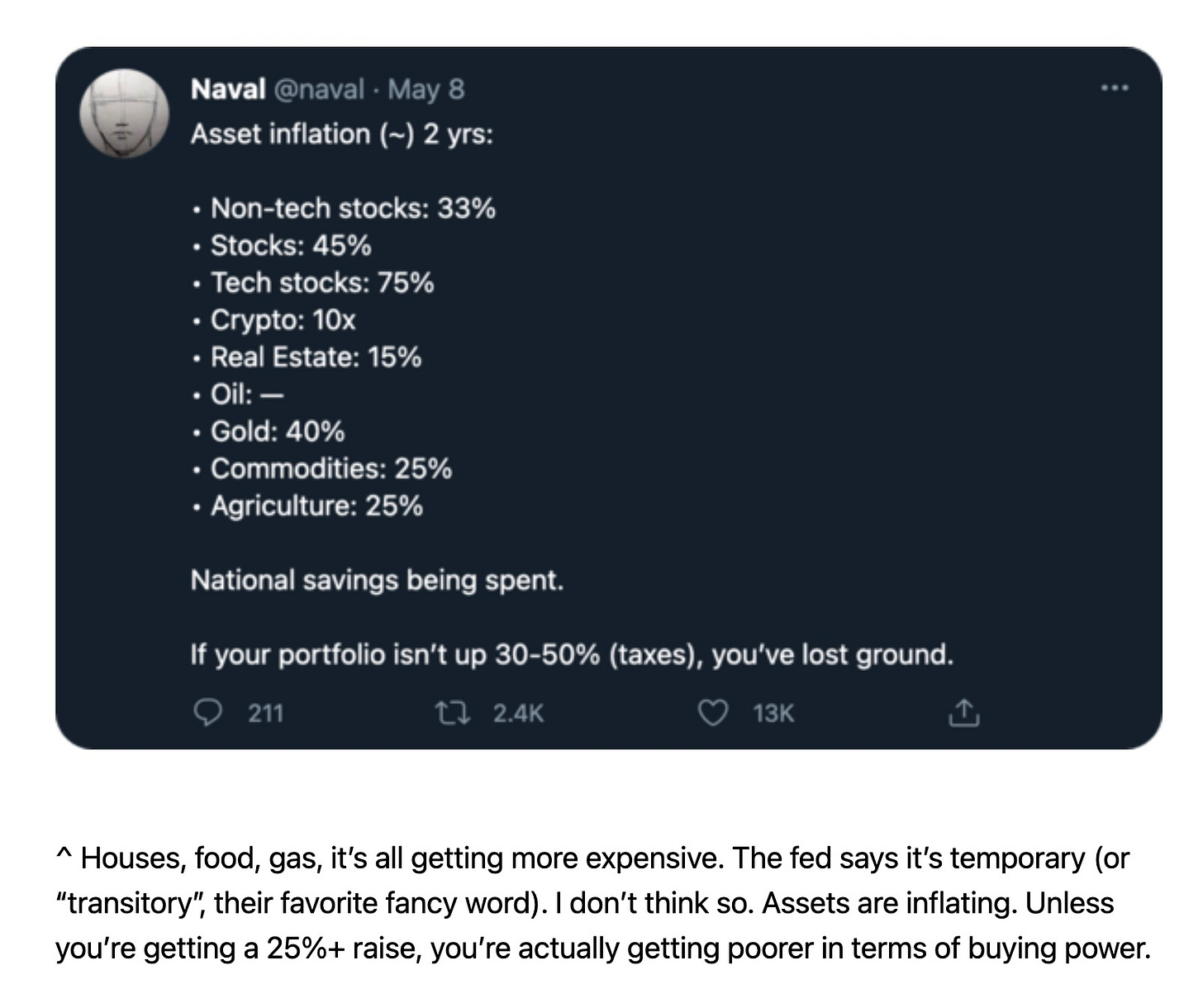Open the May 8 tweet timestamp
This screenshot has height=1008, width=1203.
point(426,89)
